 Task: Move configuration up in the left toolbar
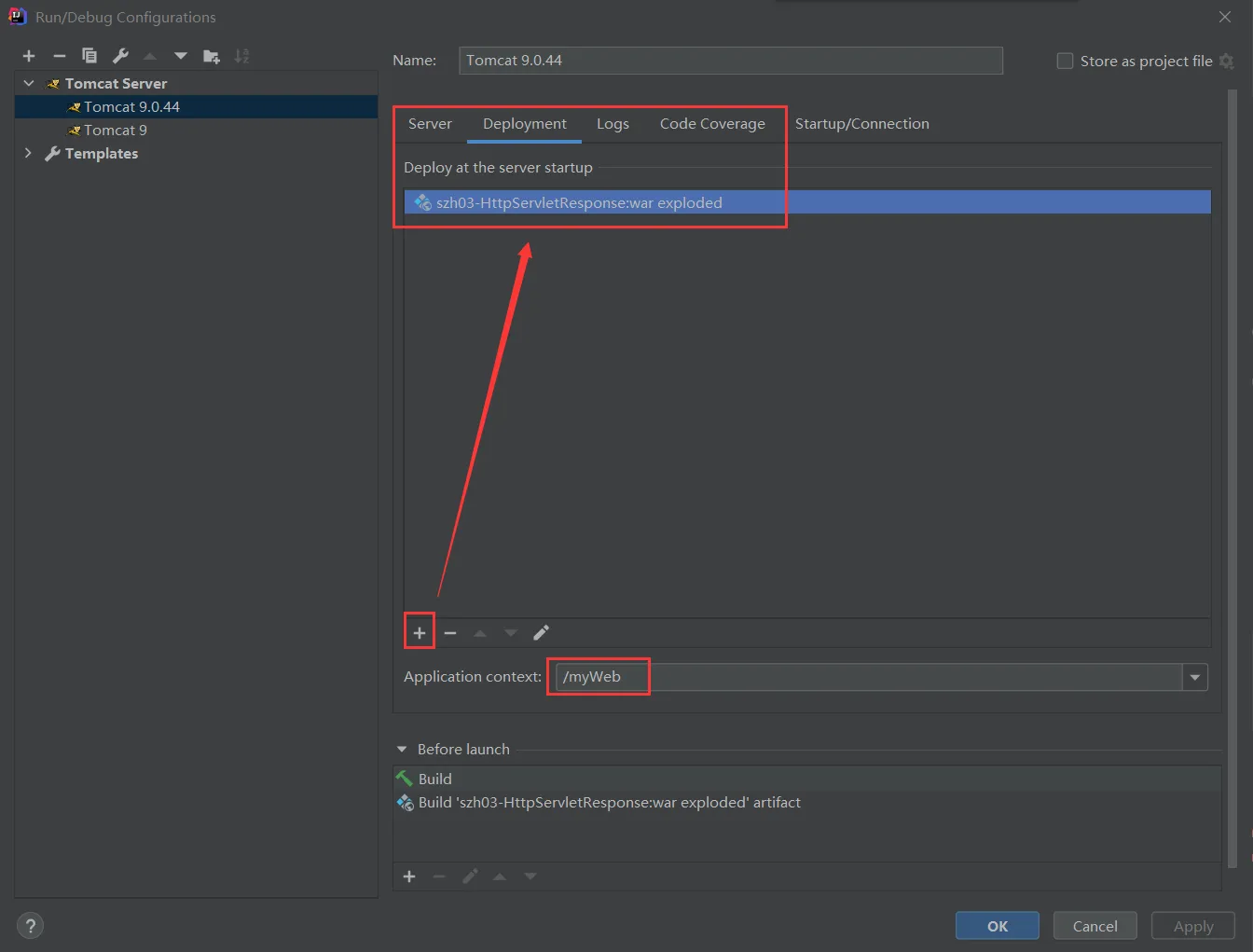pyautogui.click(x=150, y=56)
